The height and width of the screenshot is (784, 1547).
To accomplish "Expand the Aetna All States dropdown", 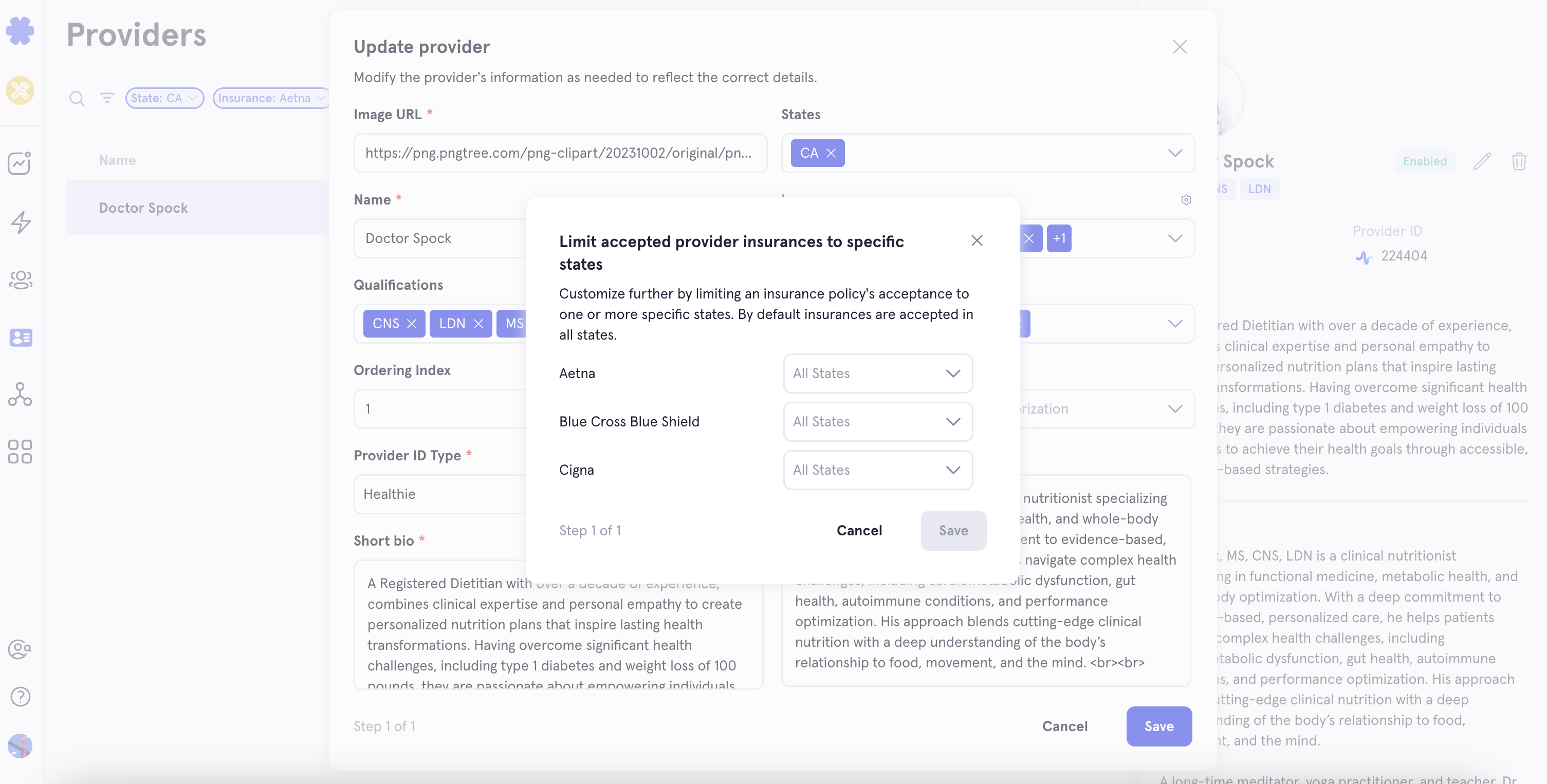I will point(877,374).
